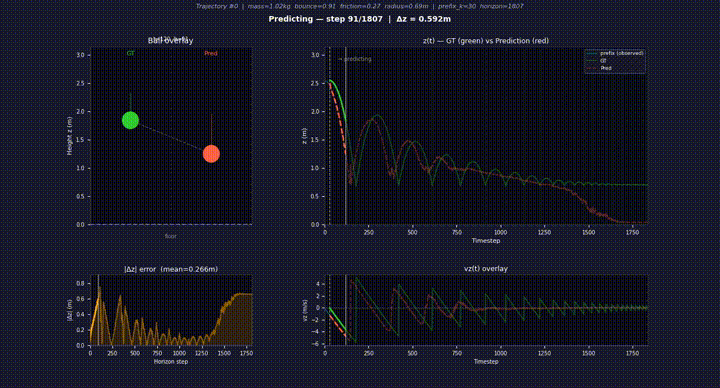
Task: Click tick '3.0' on the ball overlay axis
Action: [81, 55]
